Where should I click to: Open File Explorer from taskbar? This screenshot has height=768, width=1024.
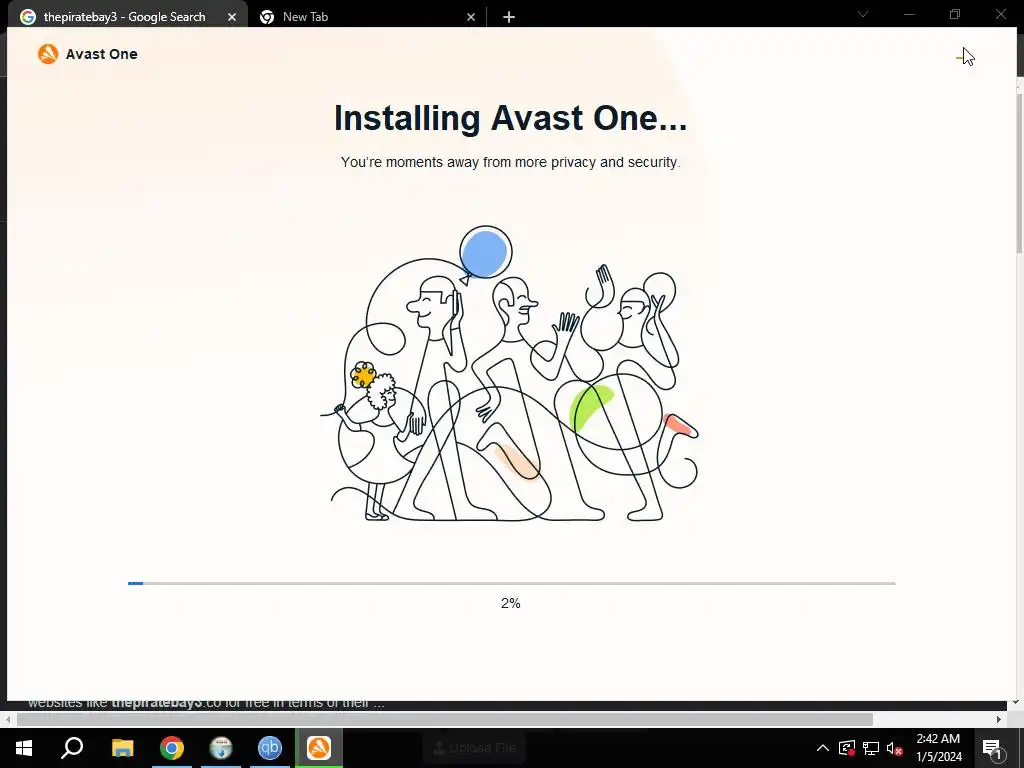(122, 748)
